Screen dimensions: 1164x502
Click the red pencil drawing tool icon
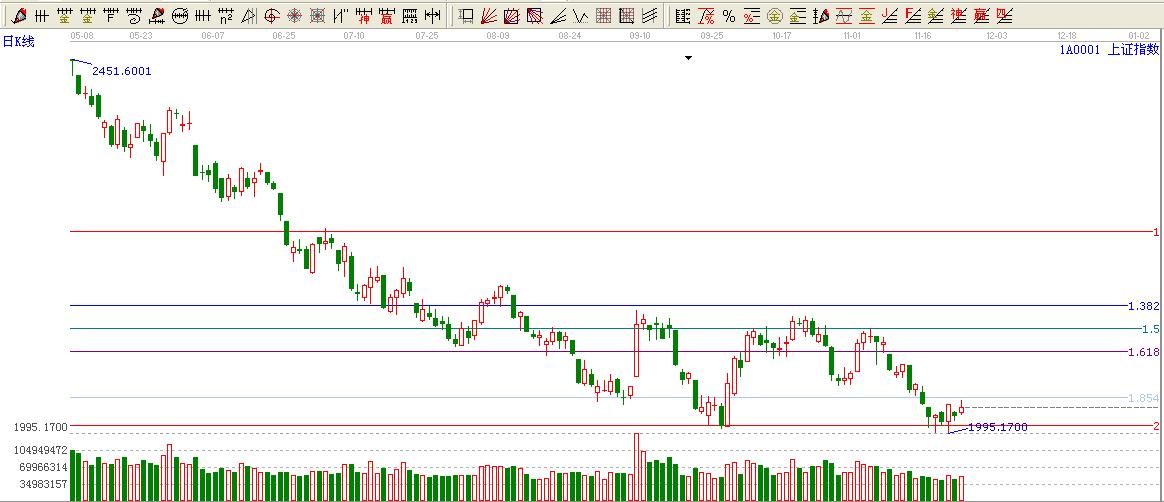[19, 16]
